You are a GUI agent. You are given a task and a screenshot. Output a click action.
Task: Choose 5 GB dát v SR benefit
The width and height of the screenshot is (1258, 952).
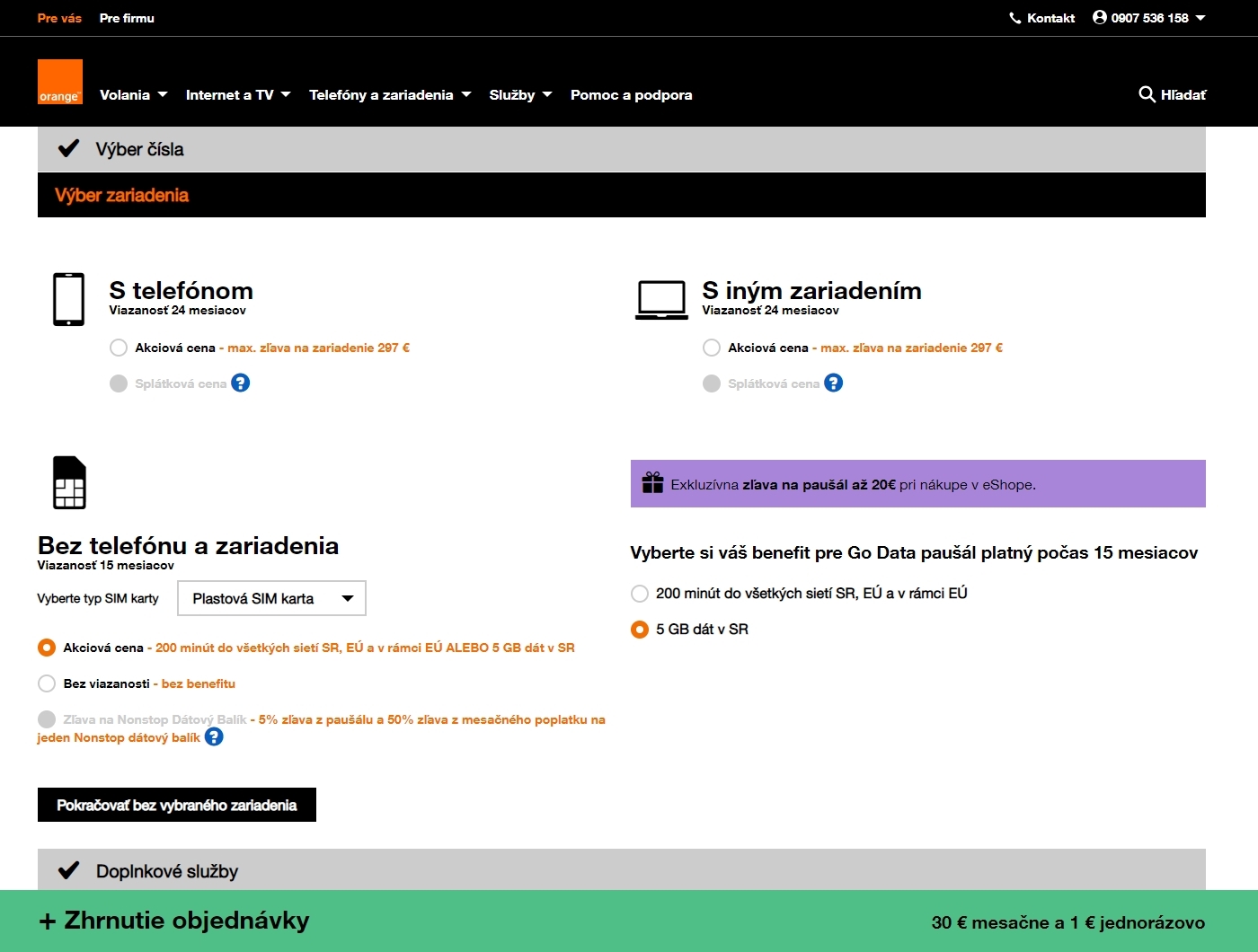640,630
